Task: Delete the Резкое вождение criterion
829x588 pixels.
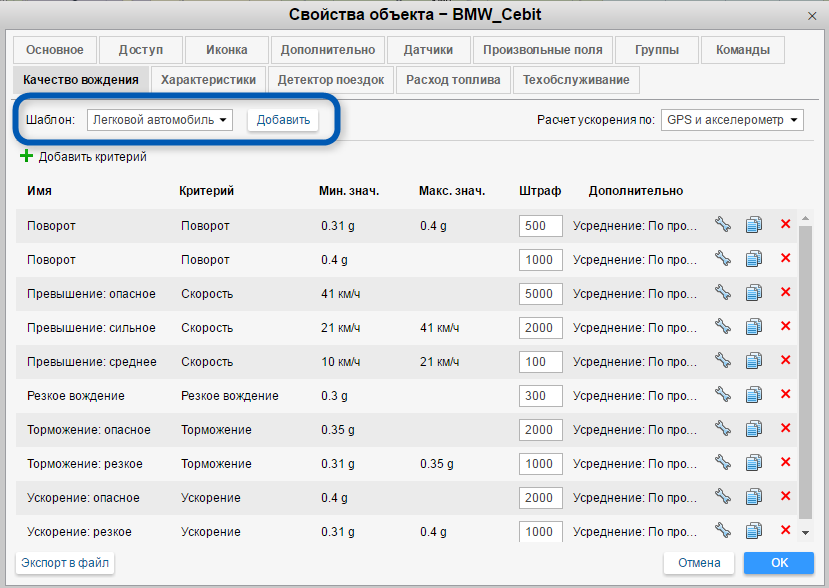Action: click(x=785, y=395)
